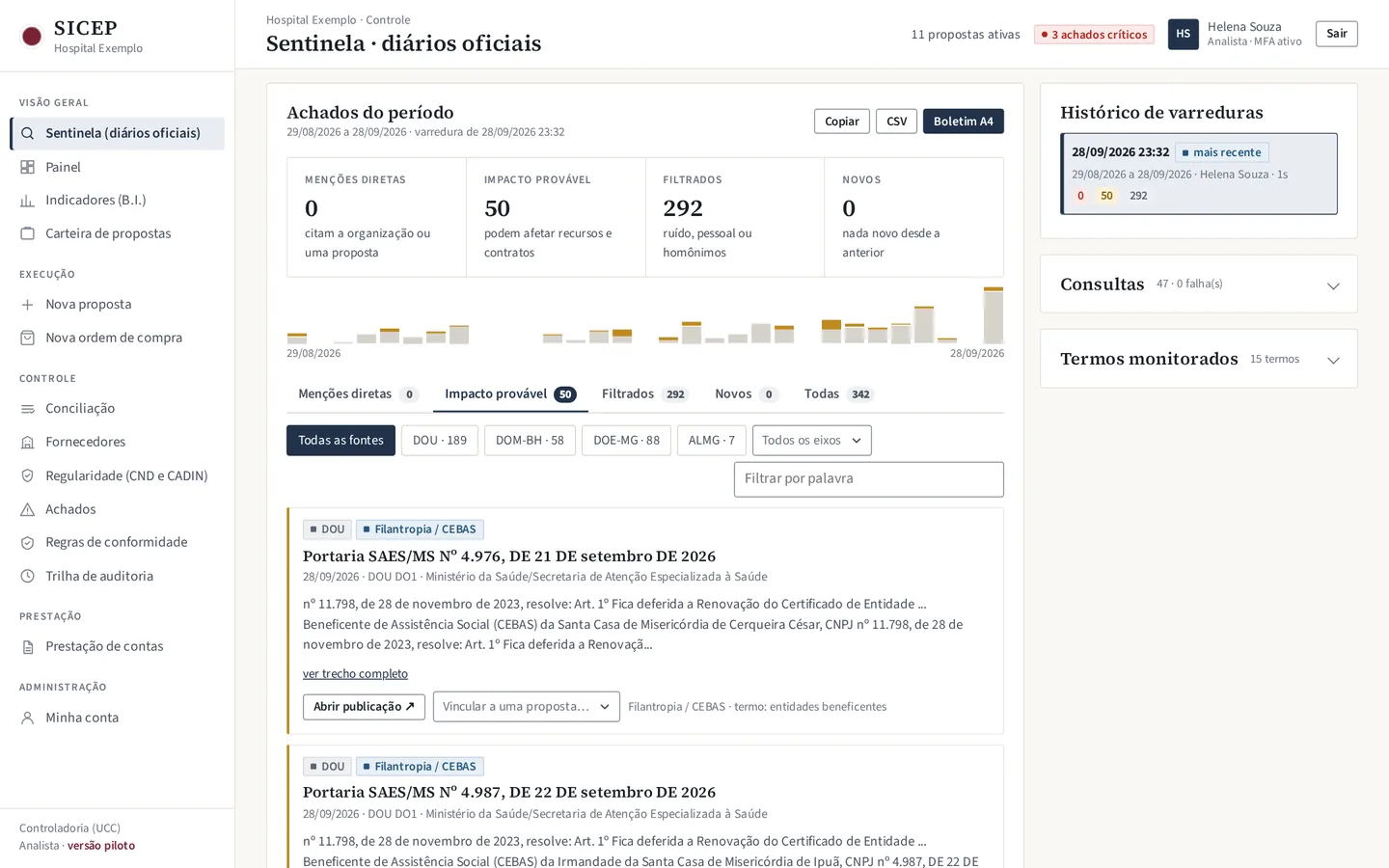Click the Achados warning triangle icon
This screenshot has height=868, width=1389.
pyautogui.click(x=27, y=509)
